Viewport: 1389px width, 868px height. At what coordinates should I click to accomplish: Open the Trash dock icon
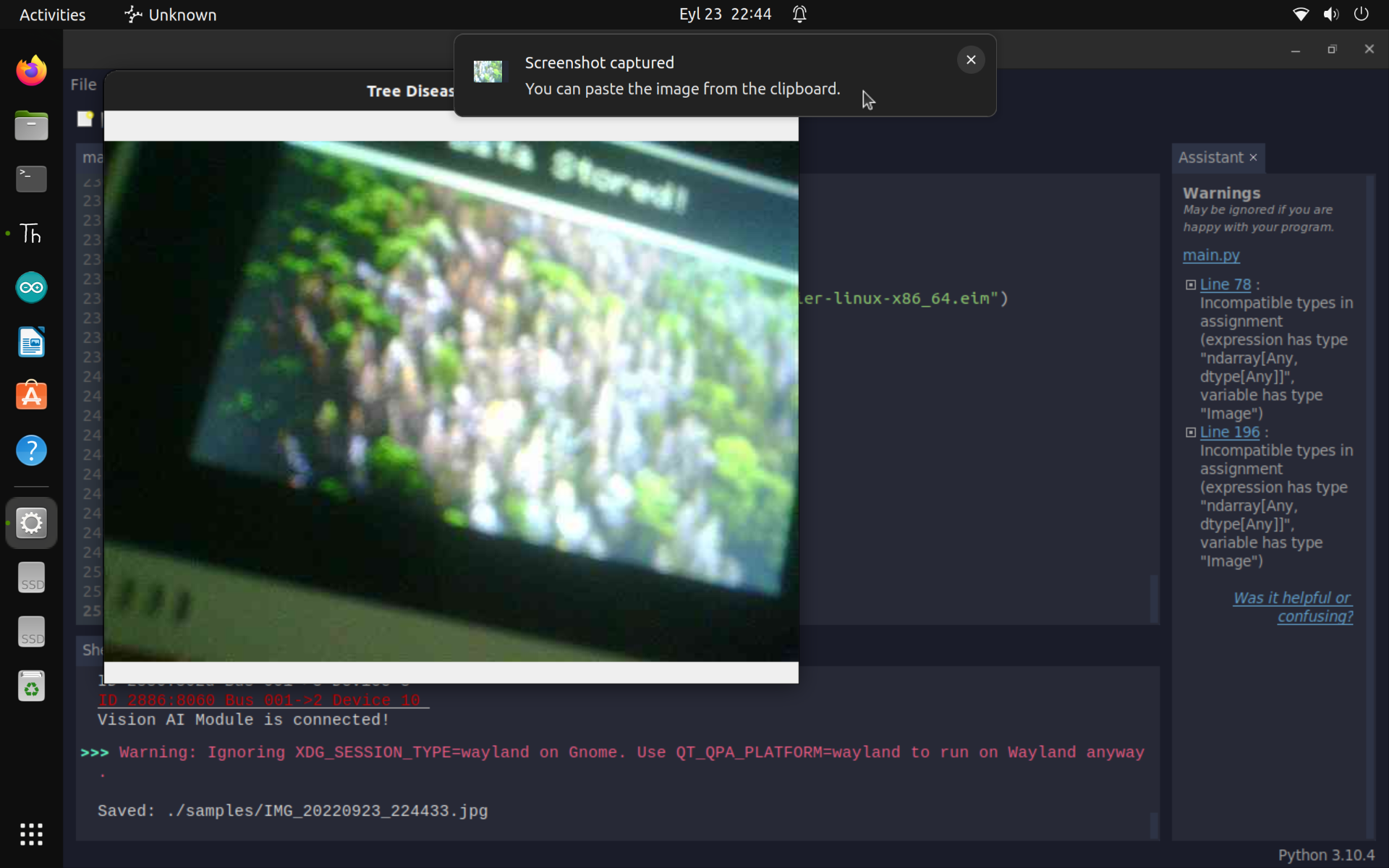pyautogui.click(x=31, y=686)
